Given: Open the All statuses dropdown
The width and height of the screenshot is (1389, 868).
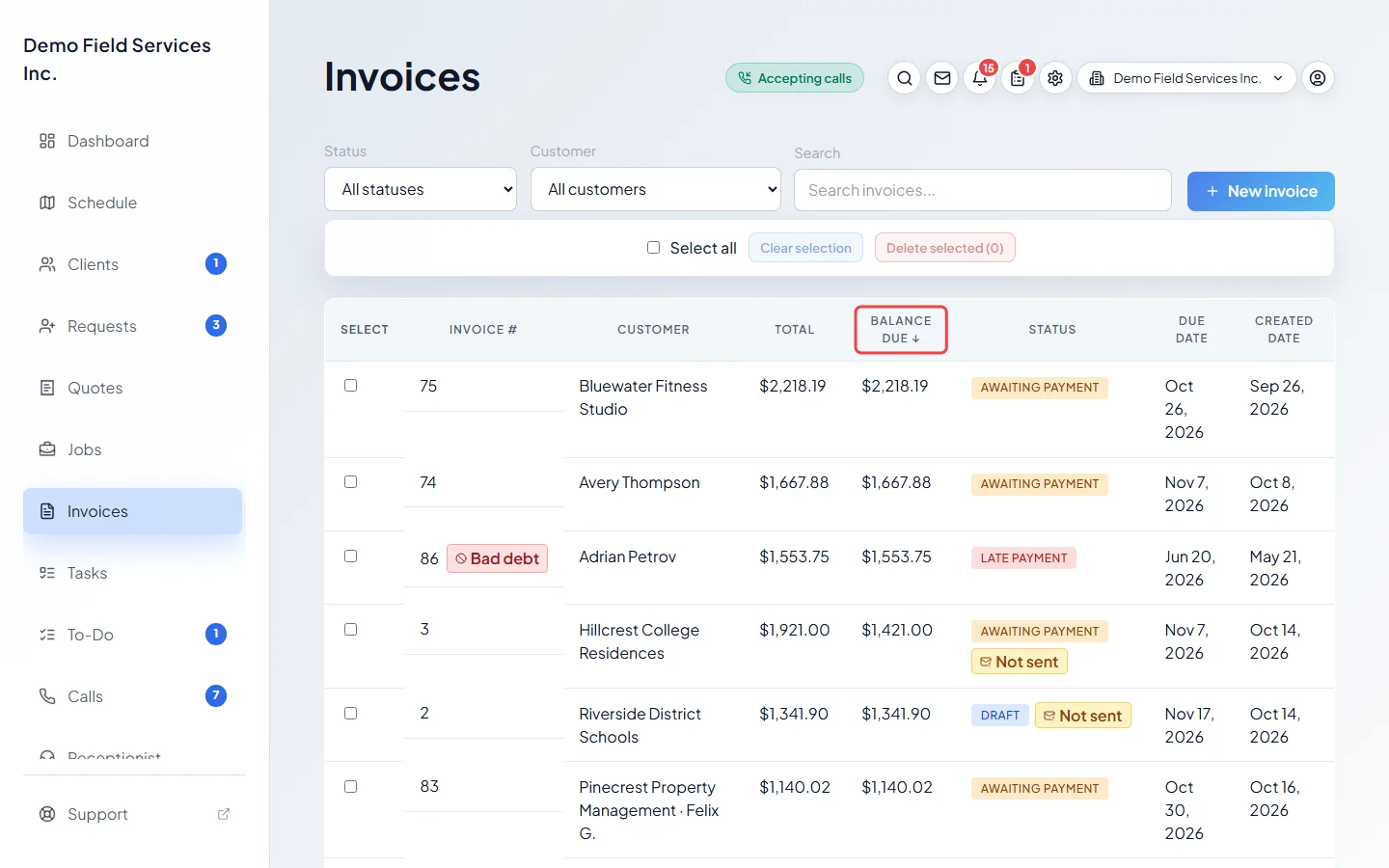Looking at the screenshot, I should coord(421,189).
